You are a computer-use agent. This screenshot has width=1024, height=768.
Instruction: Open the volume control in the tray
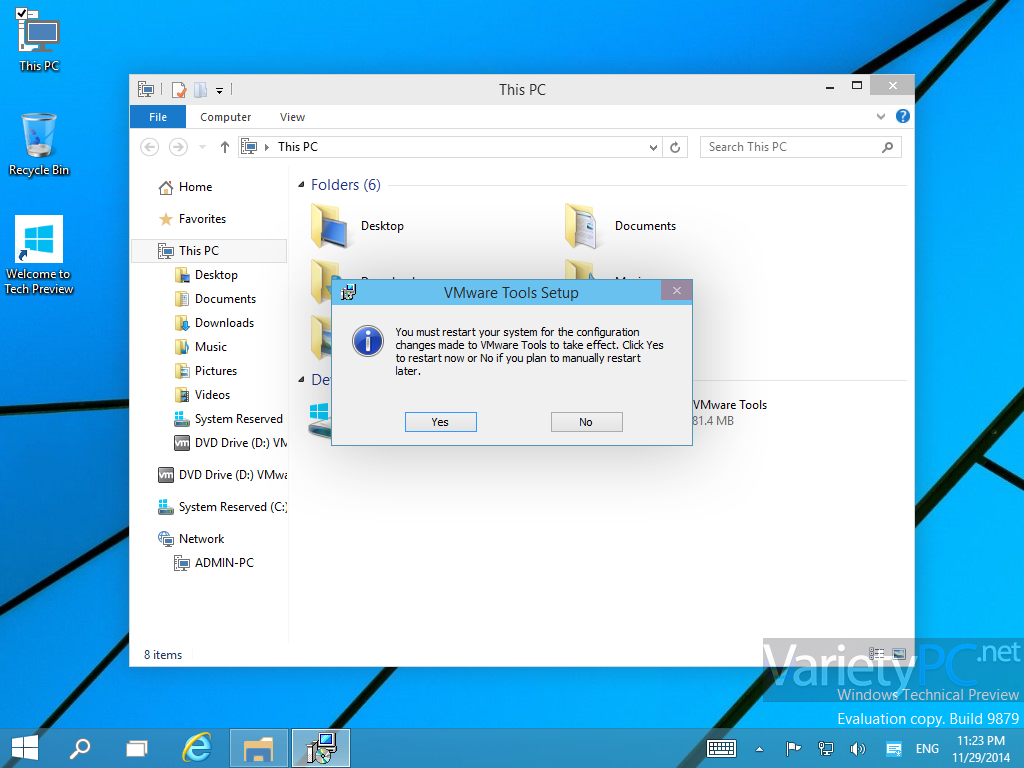coord(857,748)
